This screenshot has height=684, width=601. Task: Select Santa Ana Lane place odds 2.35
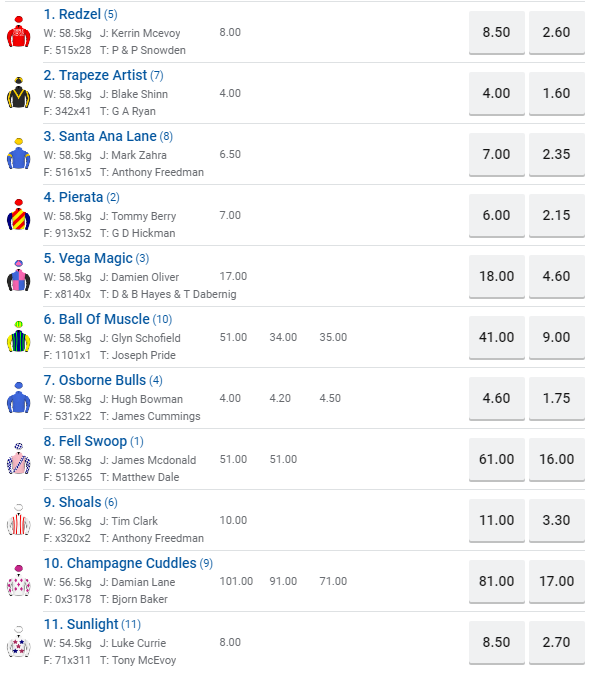pos(557,154)
